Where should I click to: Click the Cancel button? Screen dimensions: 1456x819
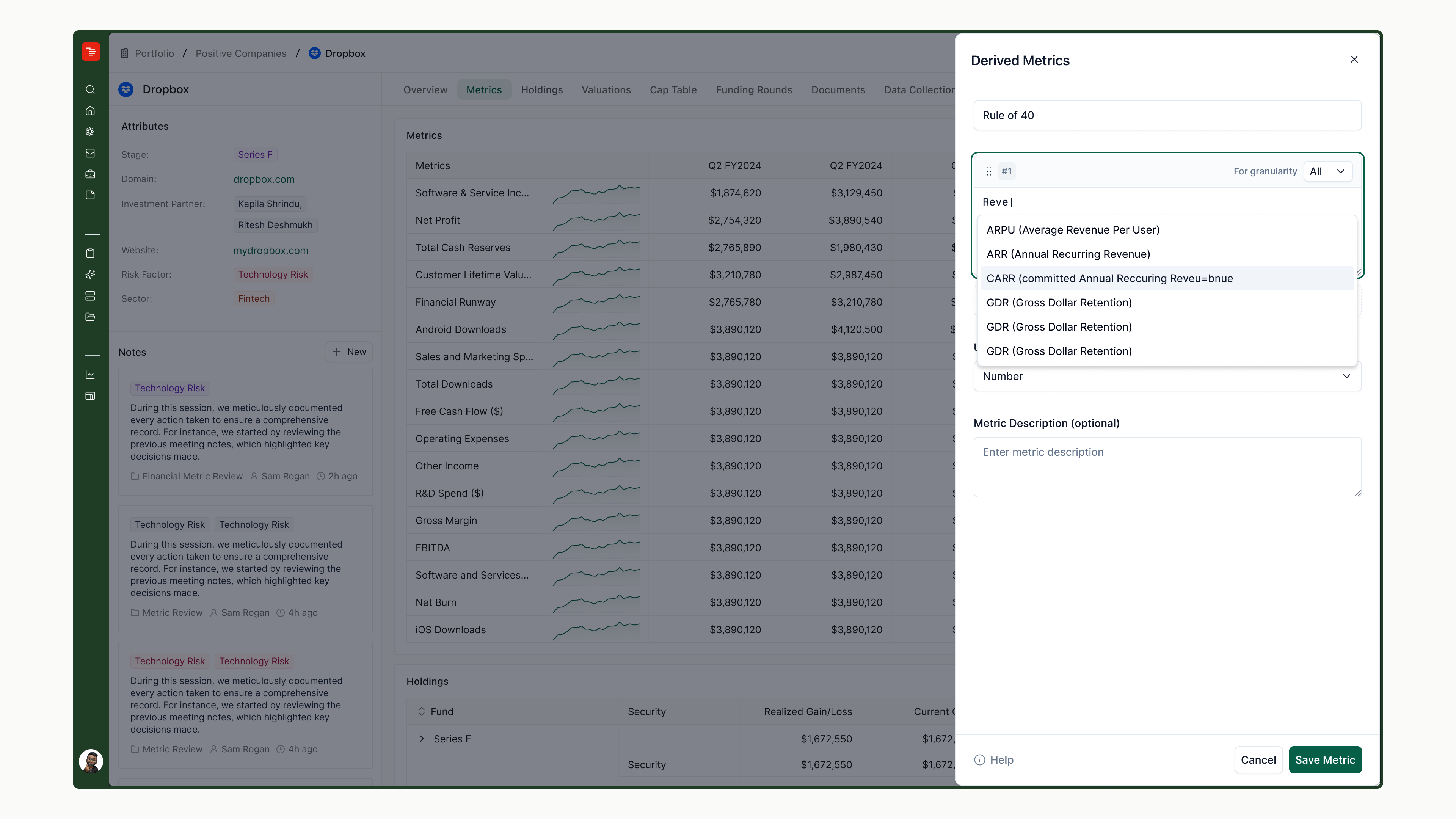(x=1258, y=760)
